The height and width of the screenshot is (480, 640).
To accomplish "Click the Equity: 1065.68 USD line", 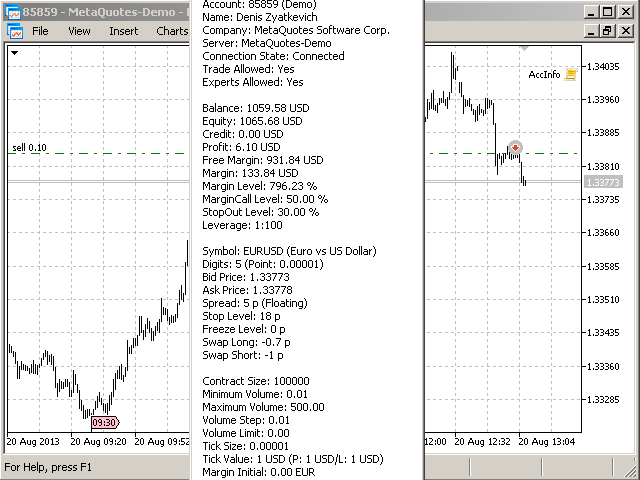I will tap(252, 121).
